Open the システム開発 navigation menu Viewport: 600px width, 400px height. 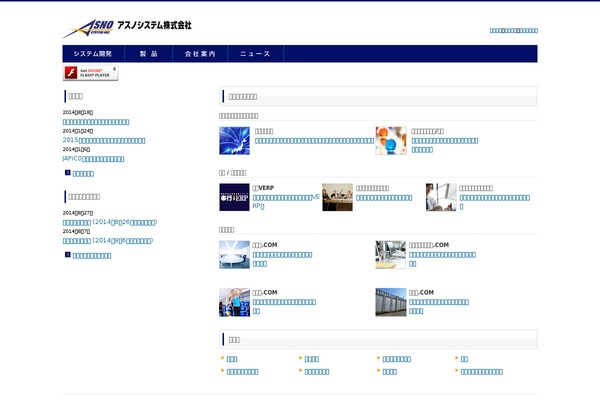(93, 54)
